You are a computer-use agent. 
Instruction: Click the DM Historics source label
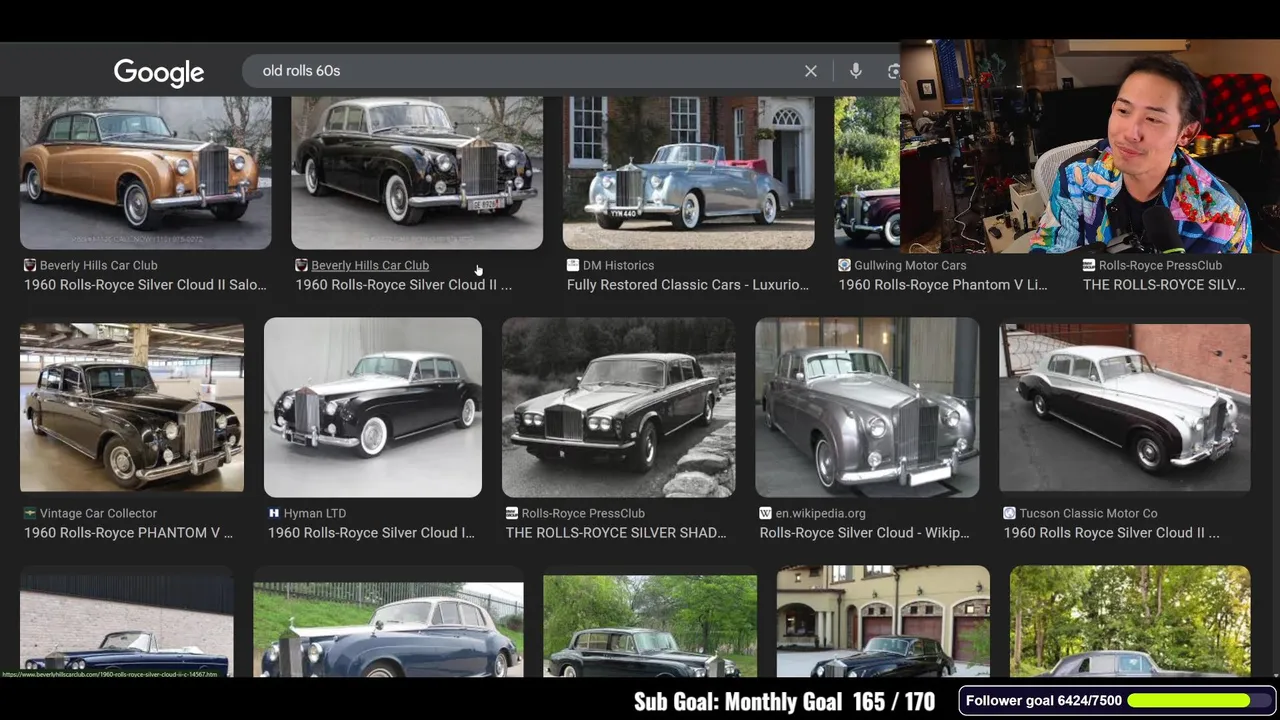(618, 265)
